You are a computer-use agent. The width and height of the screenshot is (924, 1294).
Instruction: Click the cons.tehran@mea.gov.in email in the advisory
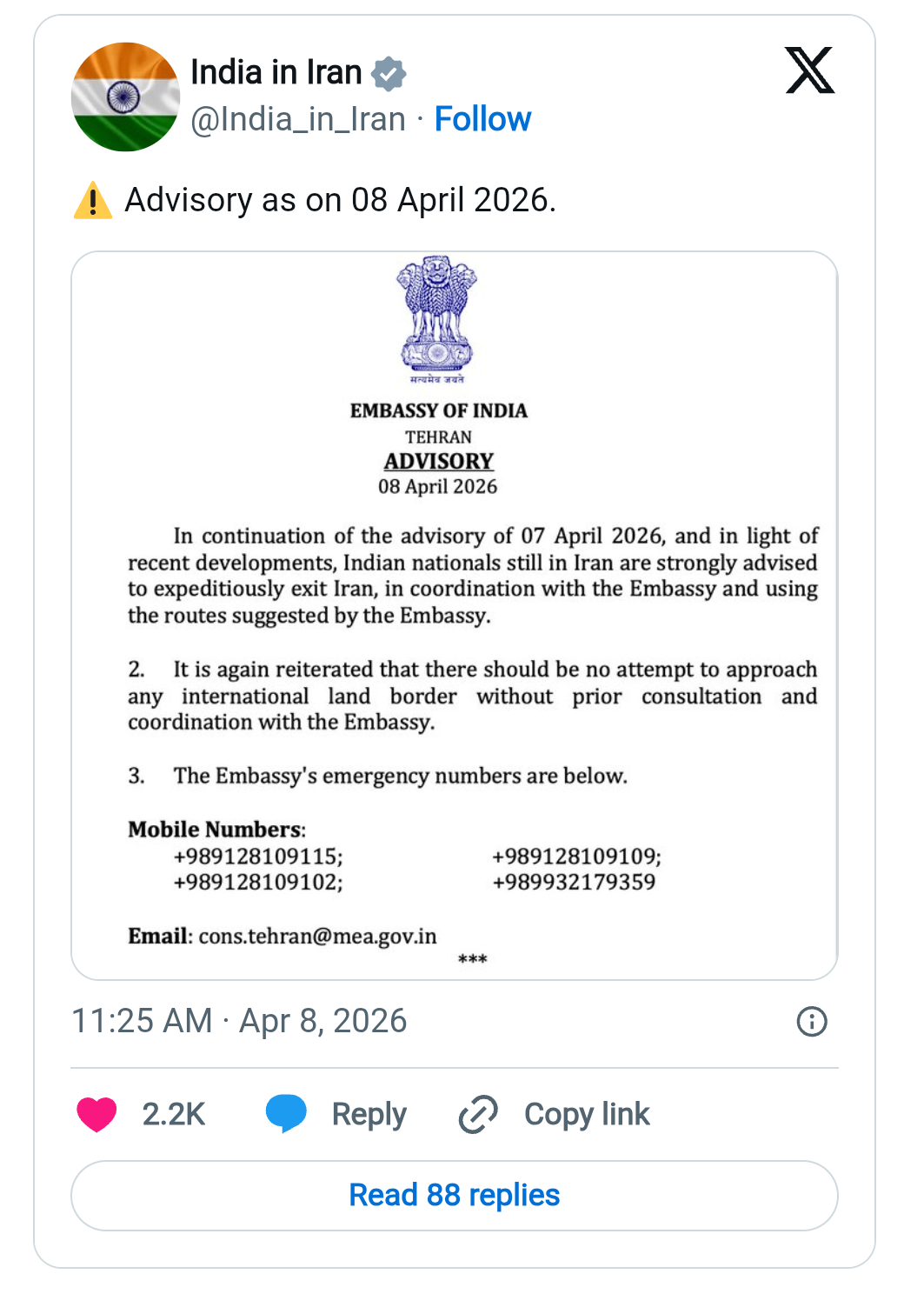tap(317, 937)
